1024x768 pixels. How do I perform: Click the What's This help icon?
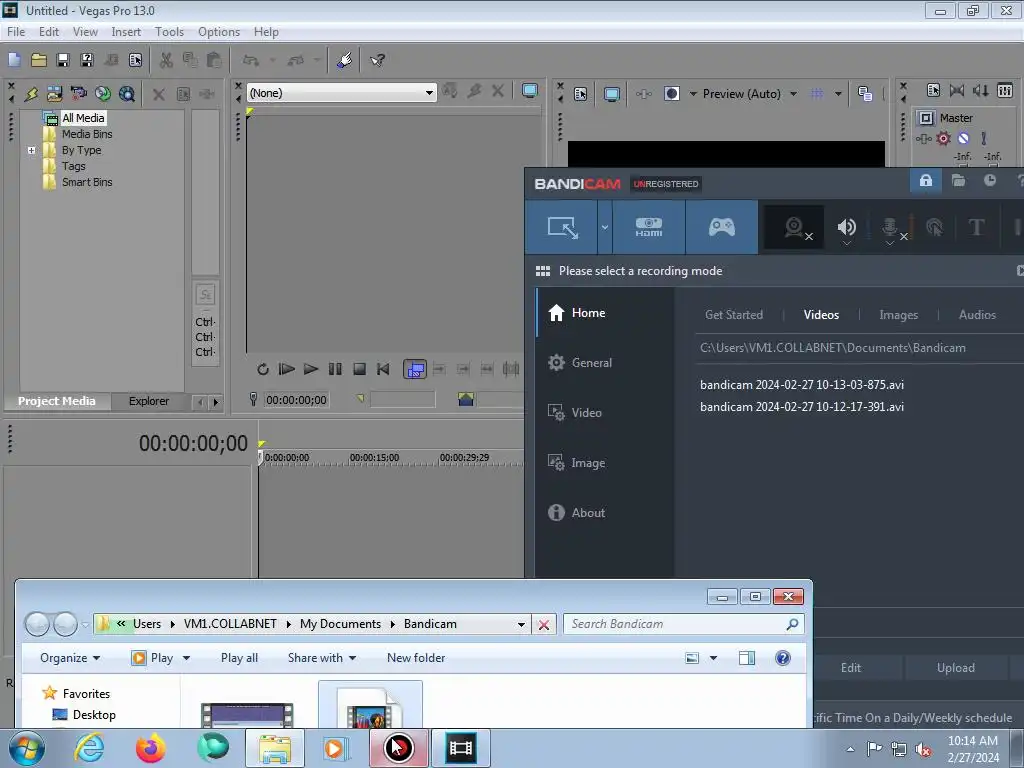(377, 60)
